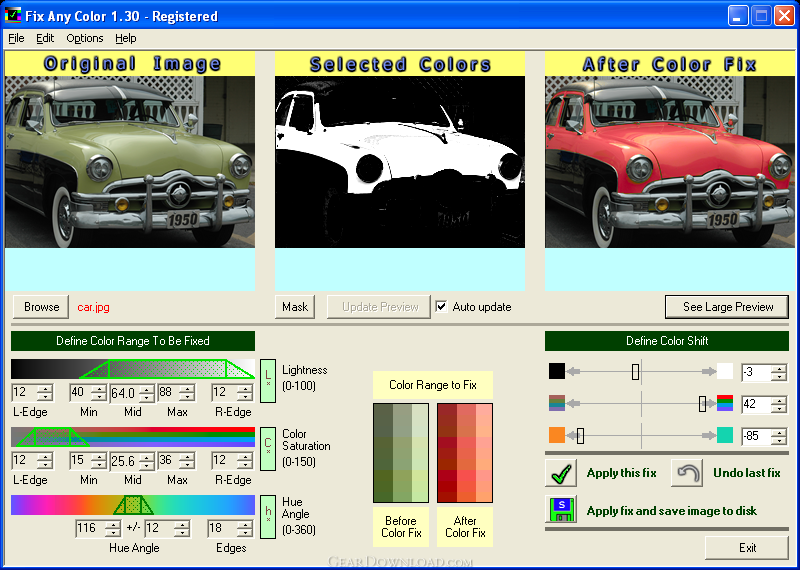Uncheck the Auto update checkbox
Screen dimensions: 800x570
(x=441, y=307)
